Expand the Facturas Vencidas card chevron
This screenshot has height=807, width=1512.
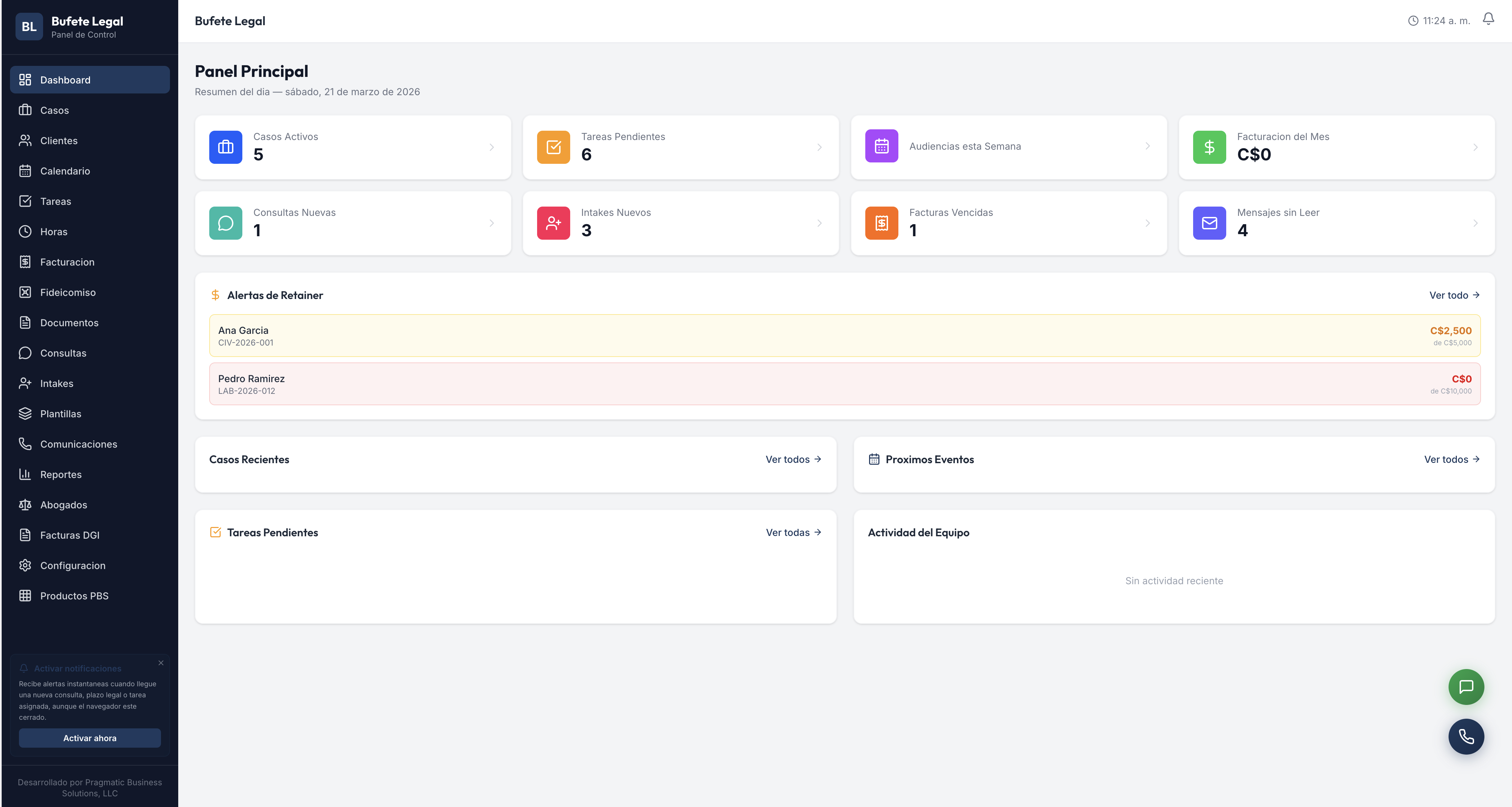tap(1148, 223)
